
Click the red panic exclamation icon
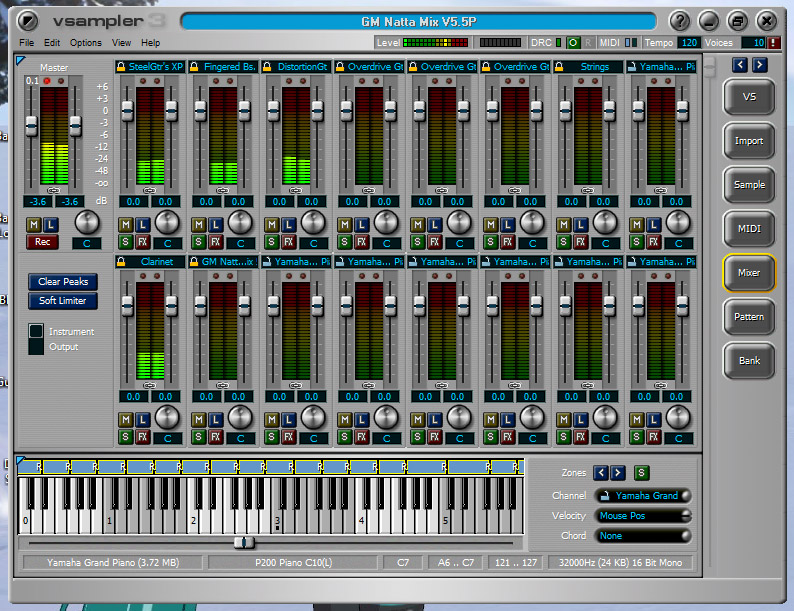[773, 43]
